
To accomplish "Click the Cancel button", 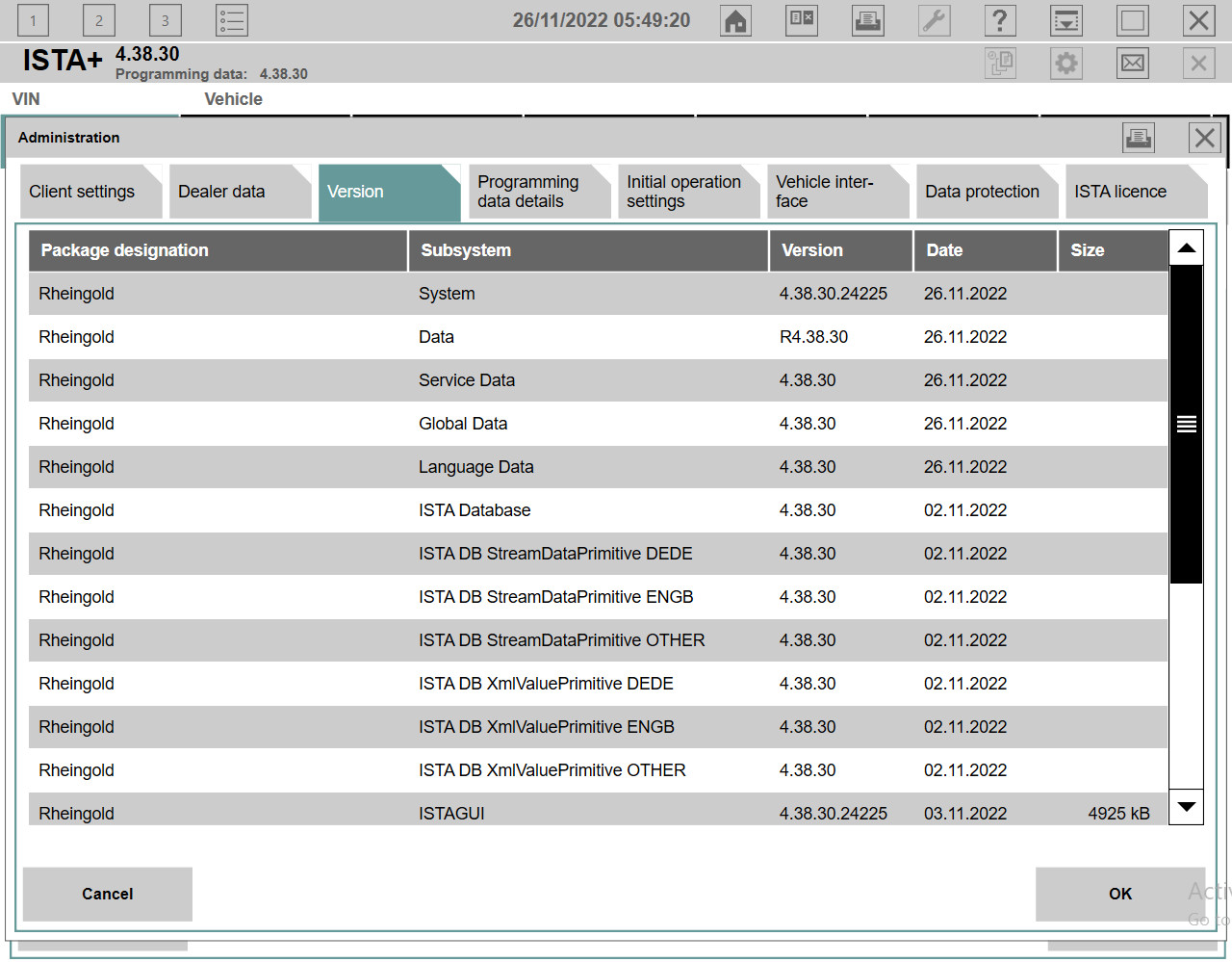I will pyautogui.click(x=108, y=894).
